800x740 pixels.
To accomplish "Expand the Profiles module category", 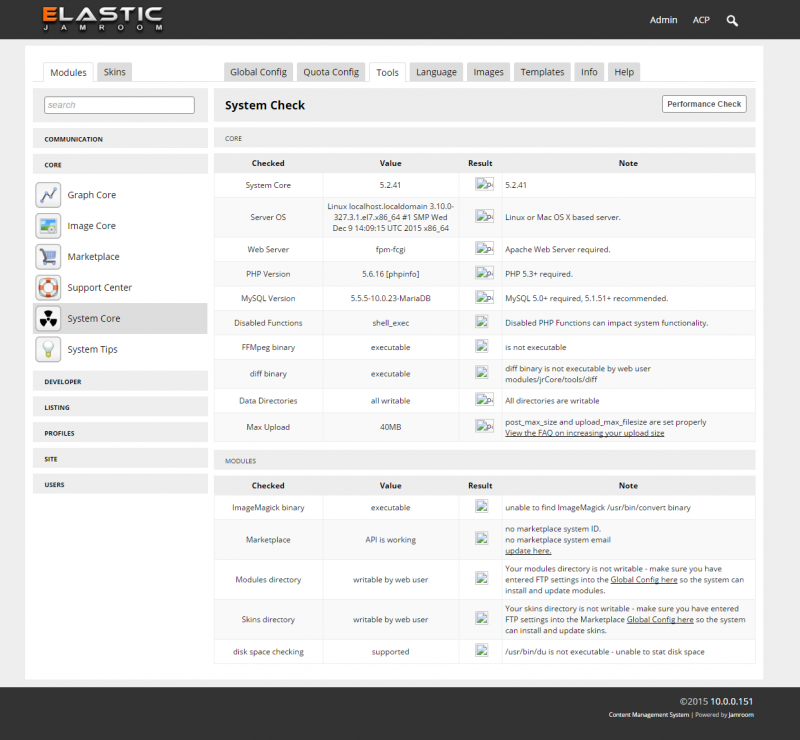I will pos(59,433).
